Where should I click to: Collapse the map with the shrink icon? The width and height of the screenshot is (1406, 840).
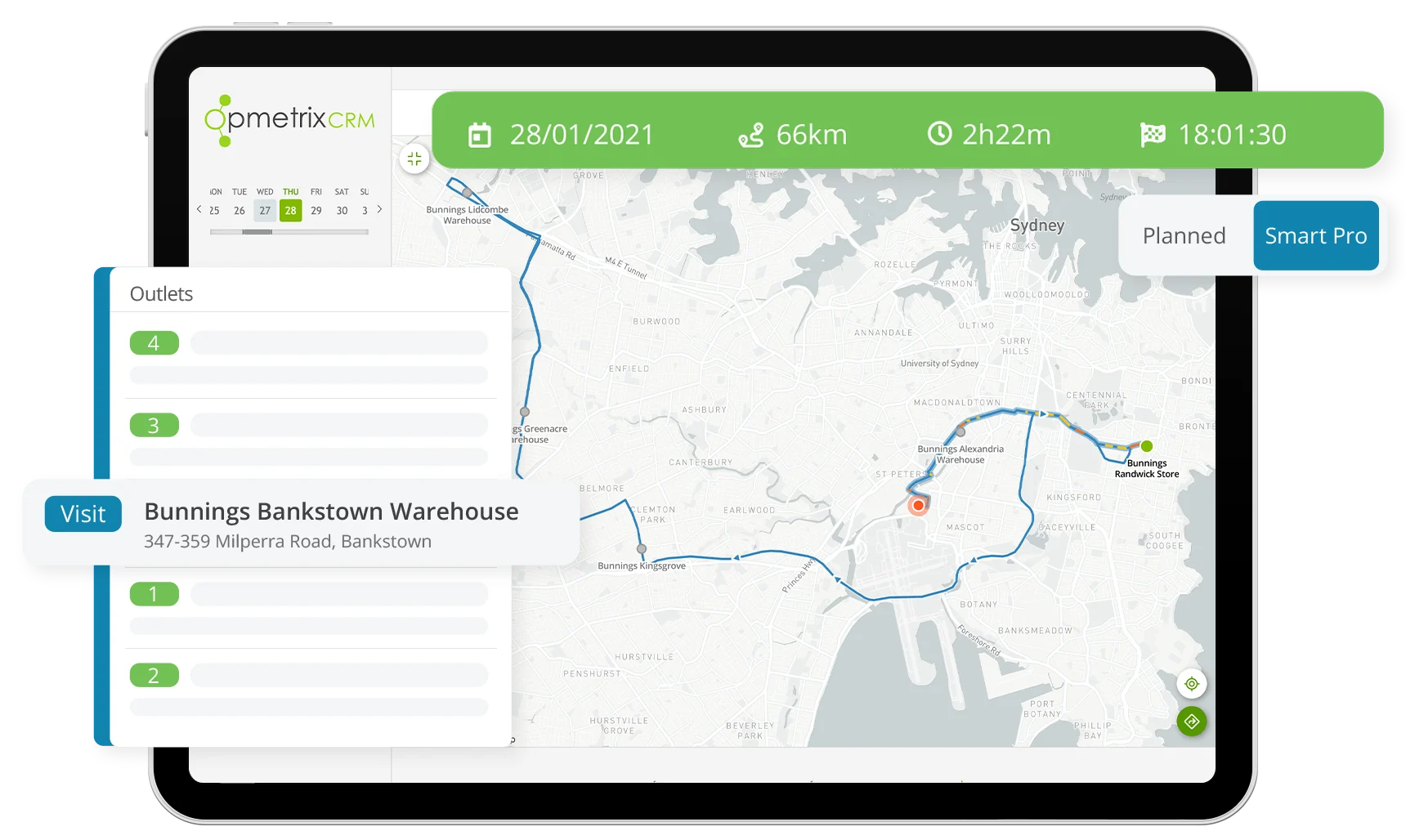(x=414, y=159)
